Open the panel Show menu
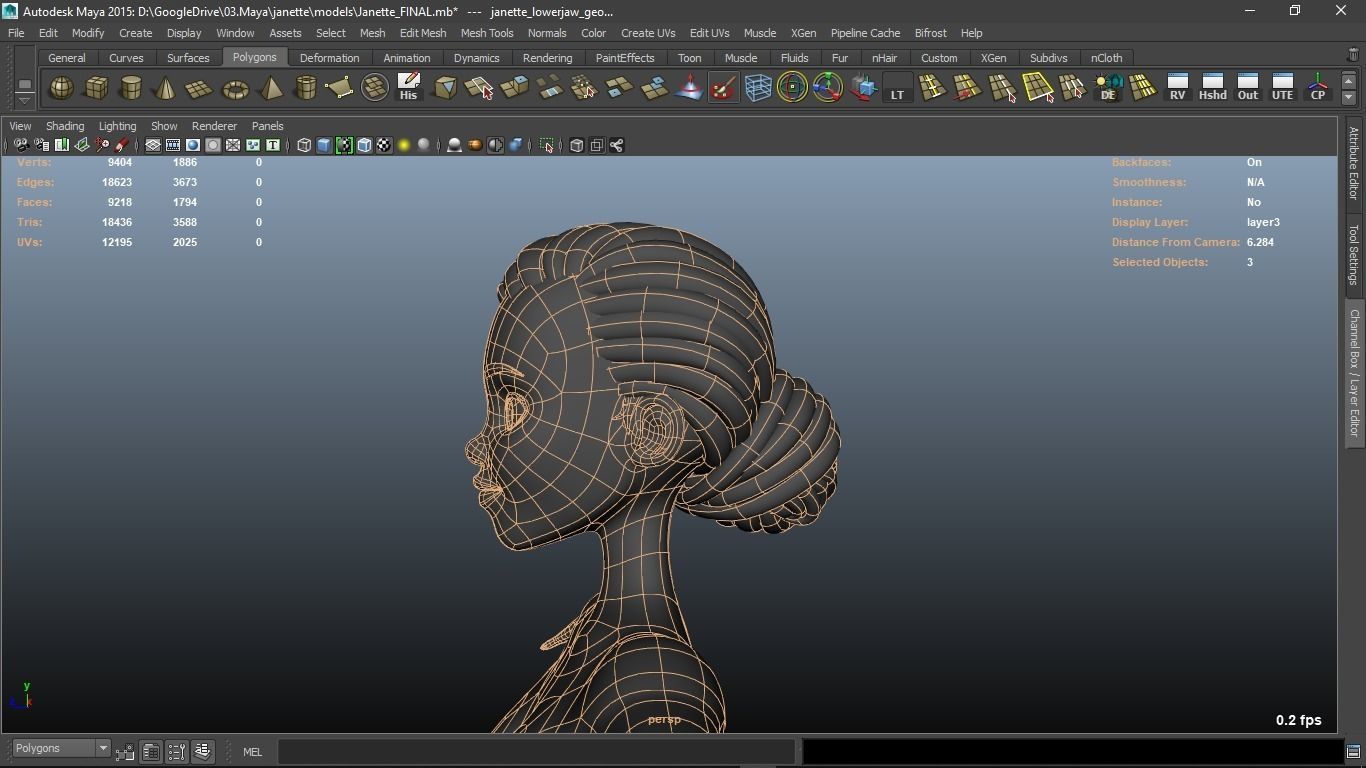The height and width of the screenshot is (768, 1366). [x=164, y=126]
